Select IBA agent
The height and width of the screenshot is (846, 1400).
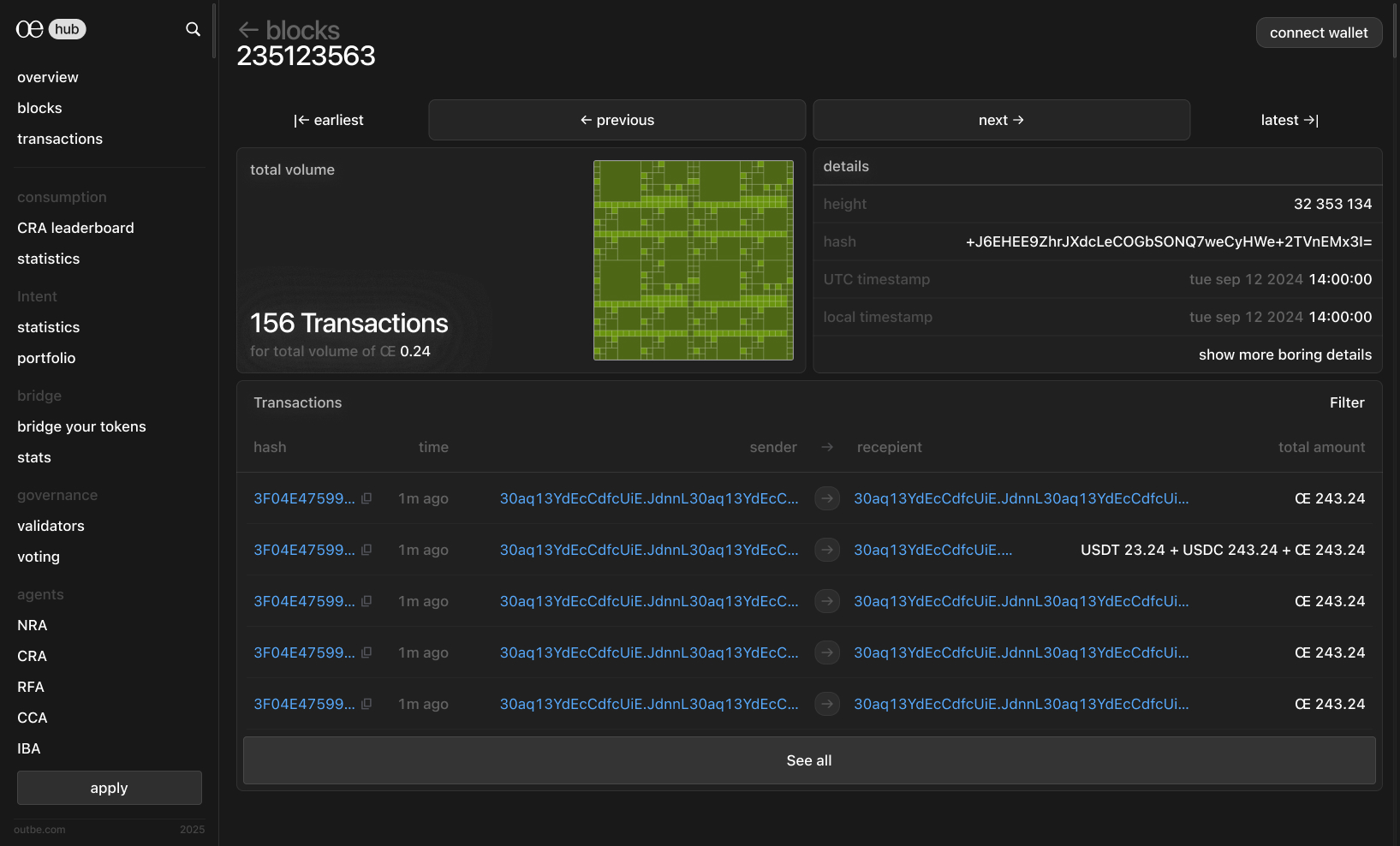[x=29, y=748]
